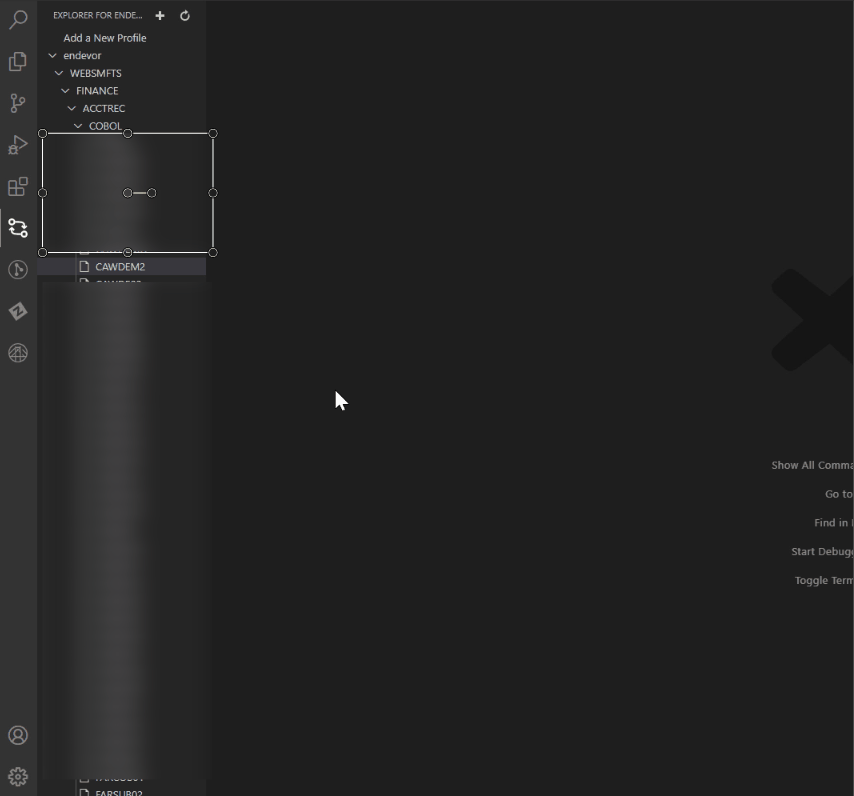Screen dimensions: 854x796
Task: Refresh the Explorer for Endevor tree
Action: (185, 16)
